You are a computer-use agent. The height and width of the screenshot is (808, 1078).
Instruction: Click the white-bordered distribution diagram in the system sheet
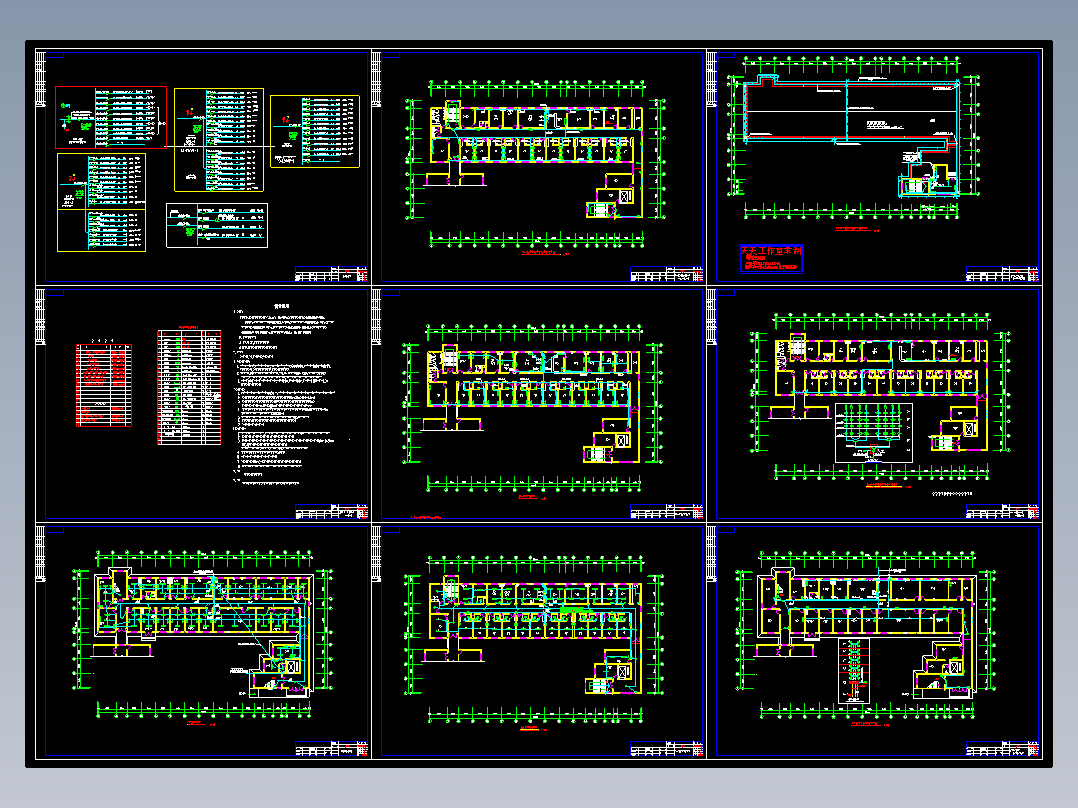pos(217,225)
